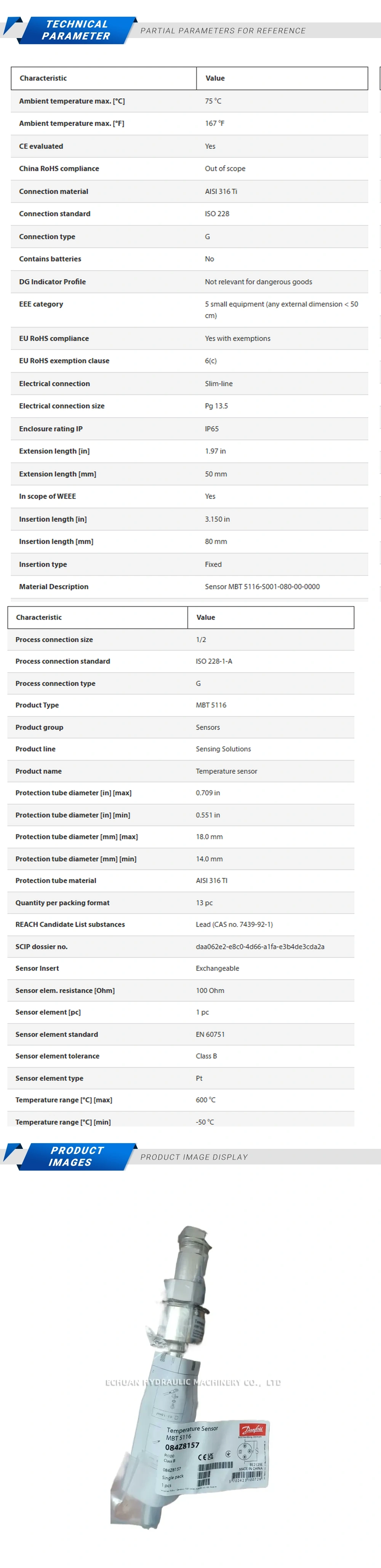Click the barcode on the sensor label

coord(215,1468)
